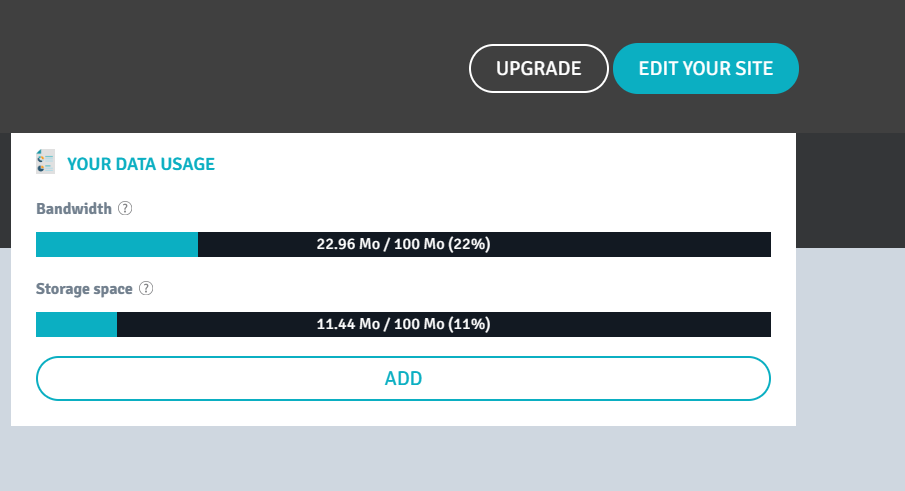Click the light gray area below the usage panel

coord(404,459)
